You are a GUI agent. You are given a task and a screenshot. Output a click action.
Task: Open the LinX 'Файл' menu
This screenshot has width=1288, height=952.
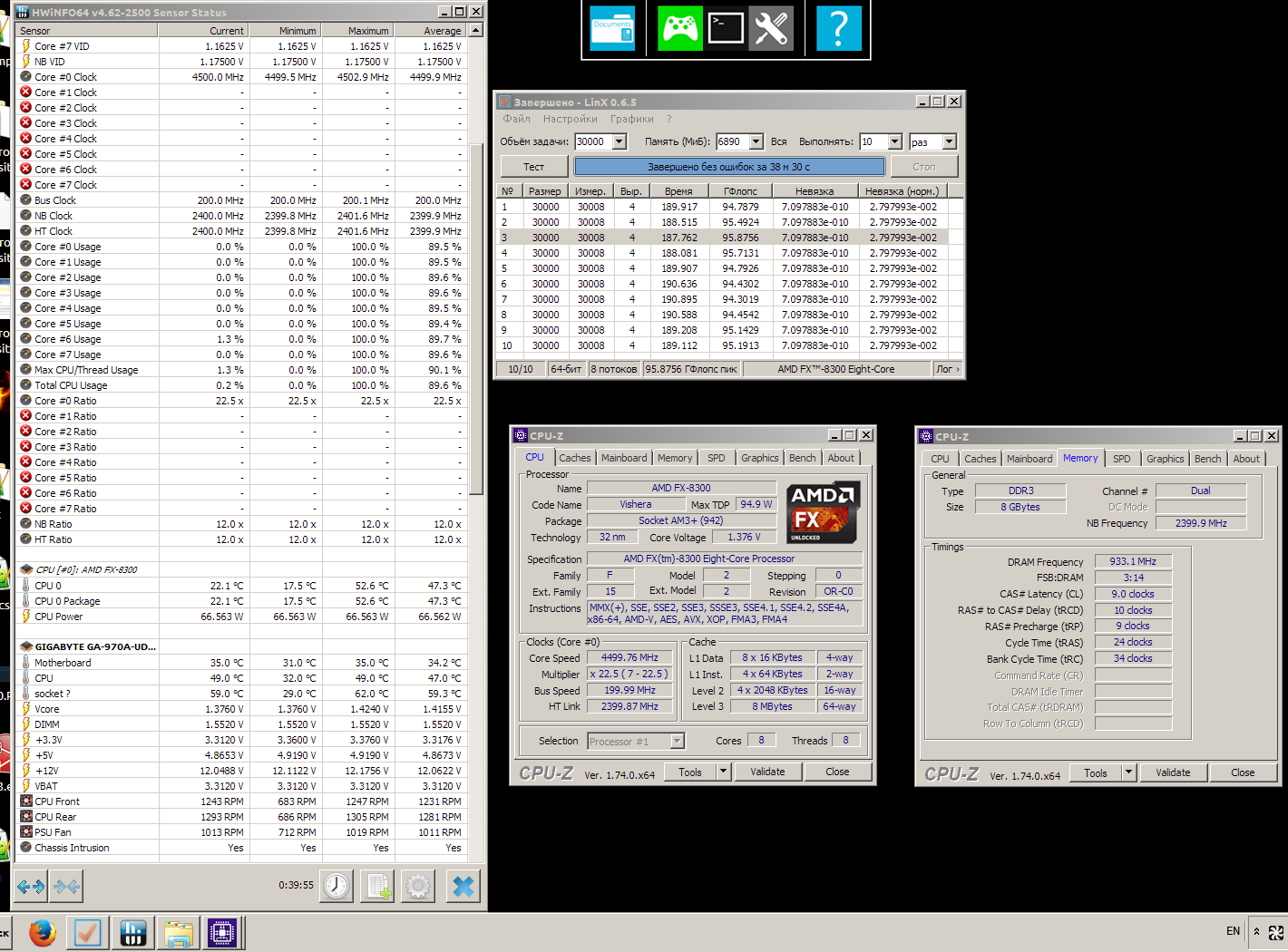[x=517, y=119]
